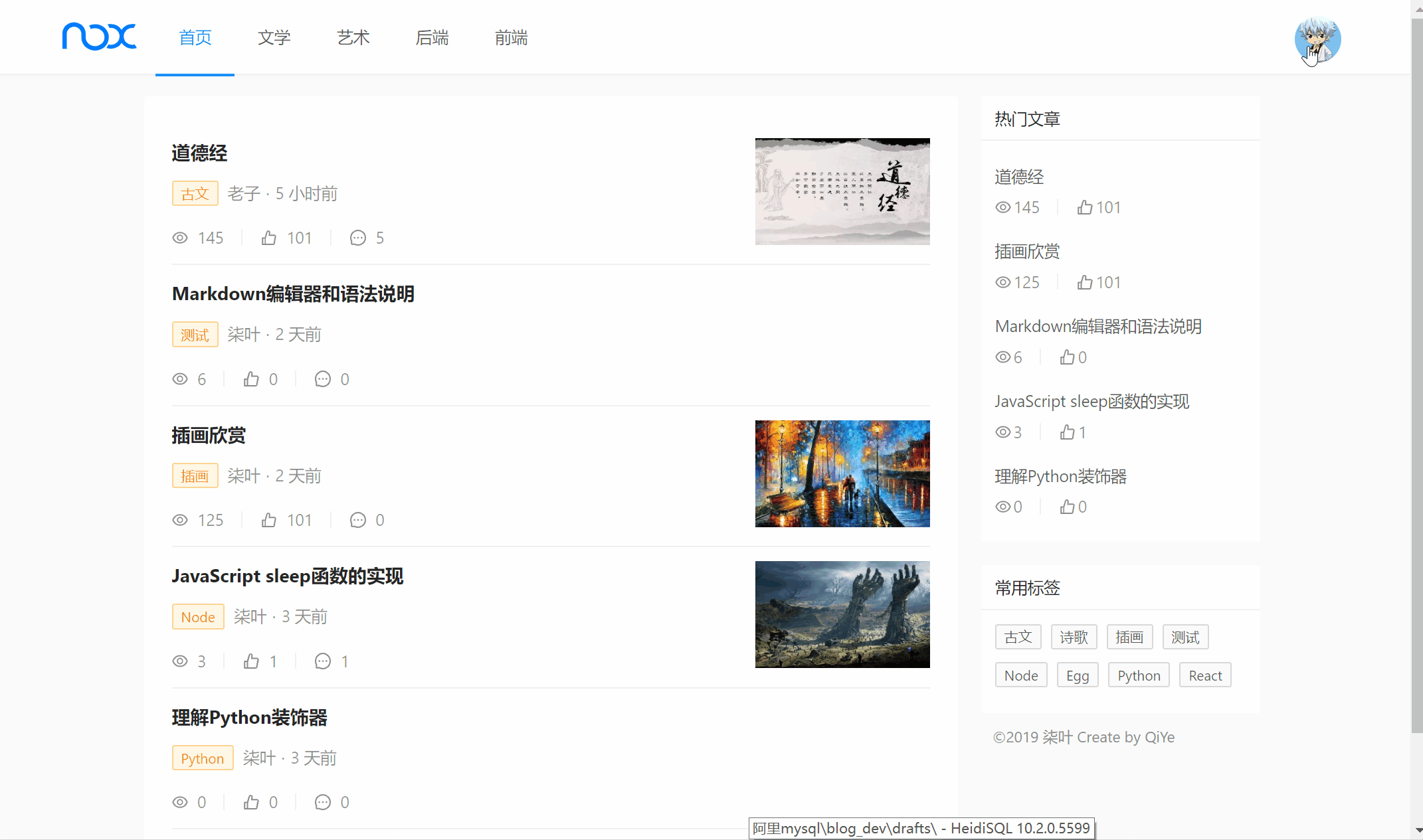
Task: Open the 插画欣赏 painting thumbnail
Action: pyautogui.click(x=842, y=473)
